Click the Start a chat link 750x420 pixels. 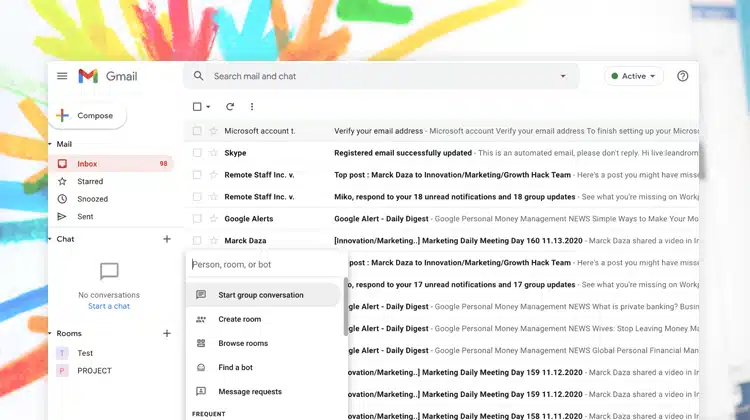tap(109, 306)
